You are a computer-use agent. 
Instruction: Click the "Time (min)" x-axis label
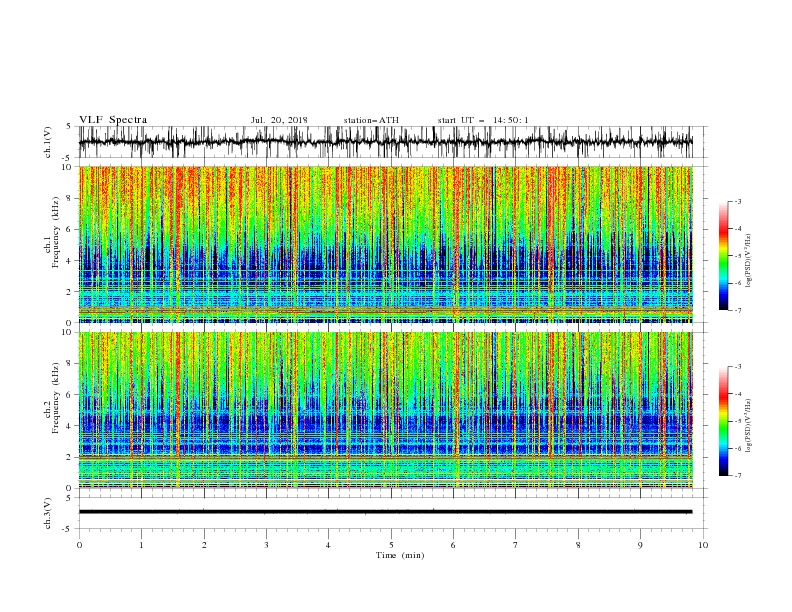[400, 555]
